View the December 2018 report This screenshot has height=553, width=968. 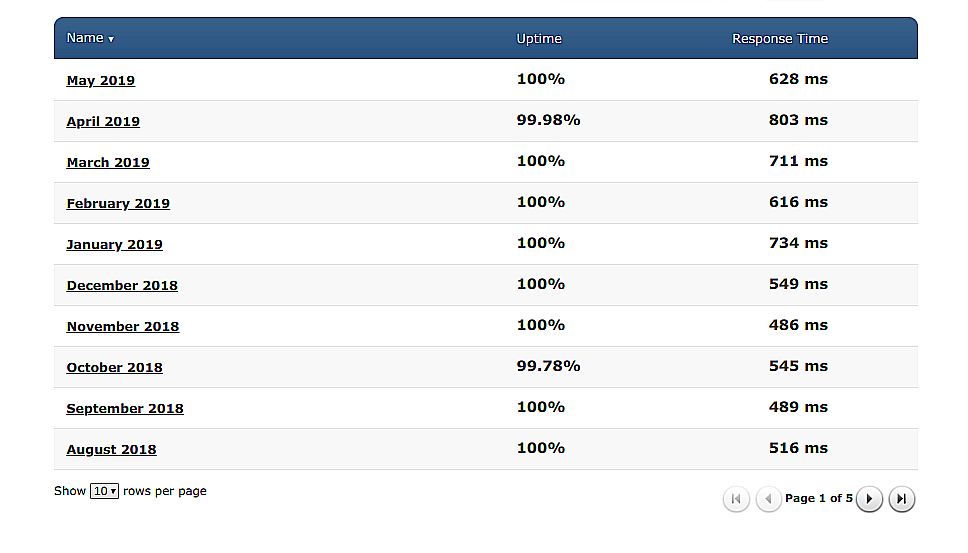(122, 285)
